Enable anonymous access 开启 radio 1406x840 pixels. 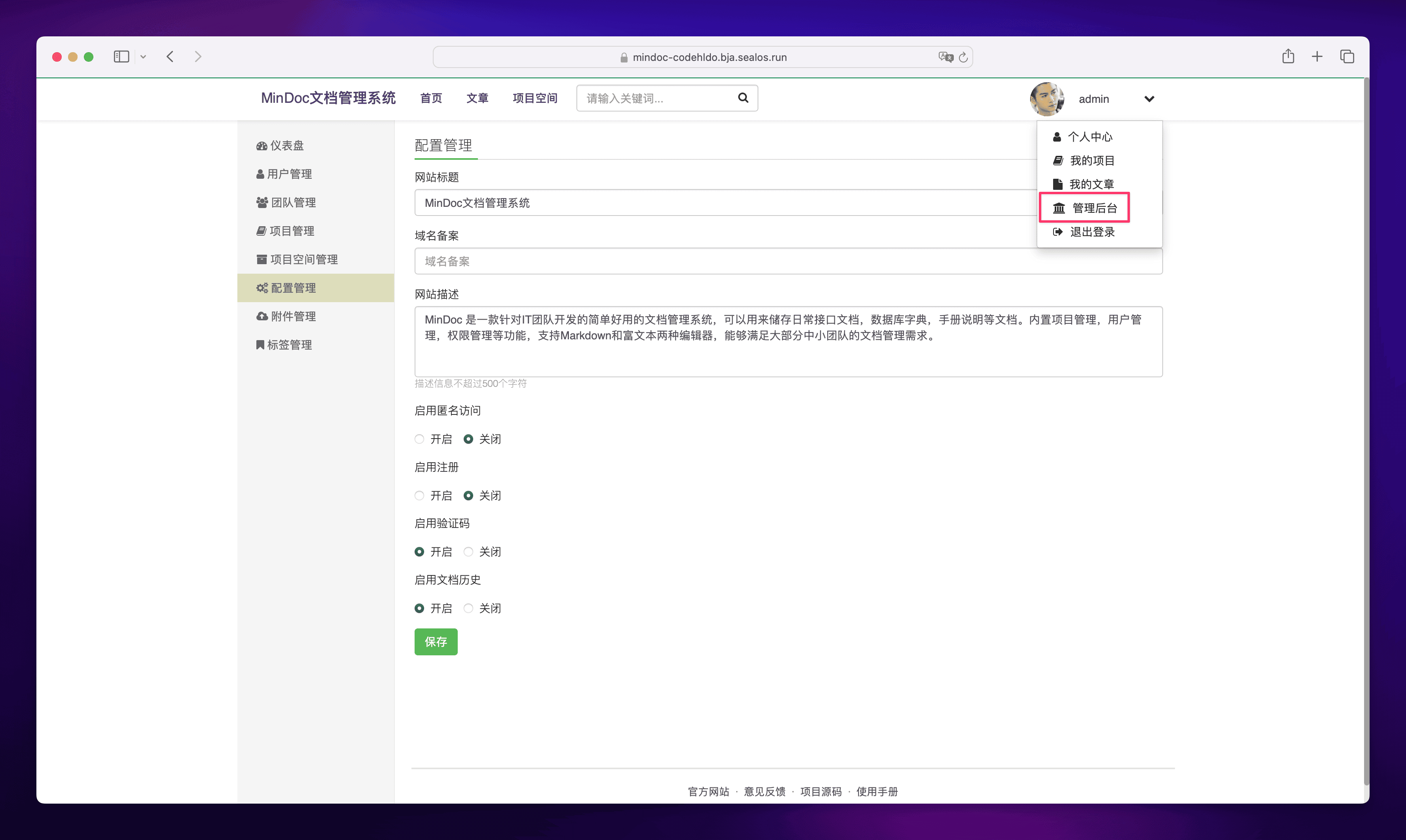tap(419, 439)
